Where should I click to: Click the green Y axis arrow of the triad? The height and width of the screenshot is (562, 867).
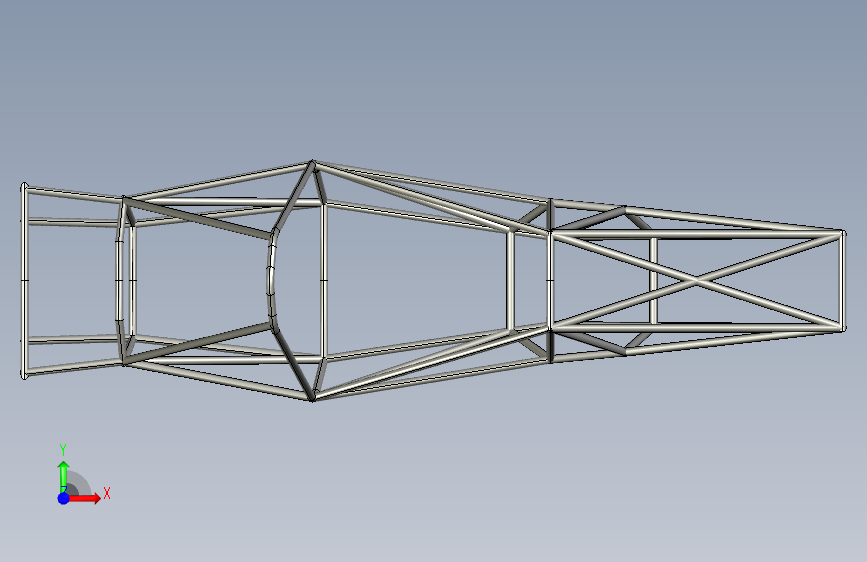click(64, 476)
